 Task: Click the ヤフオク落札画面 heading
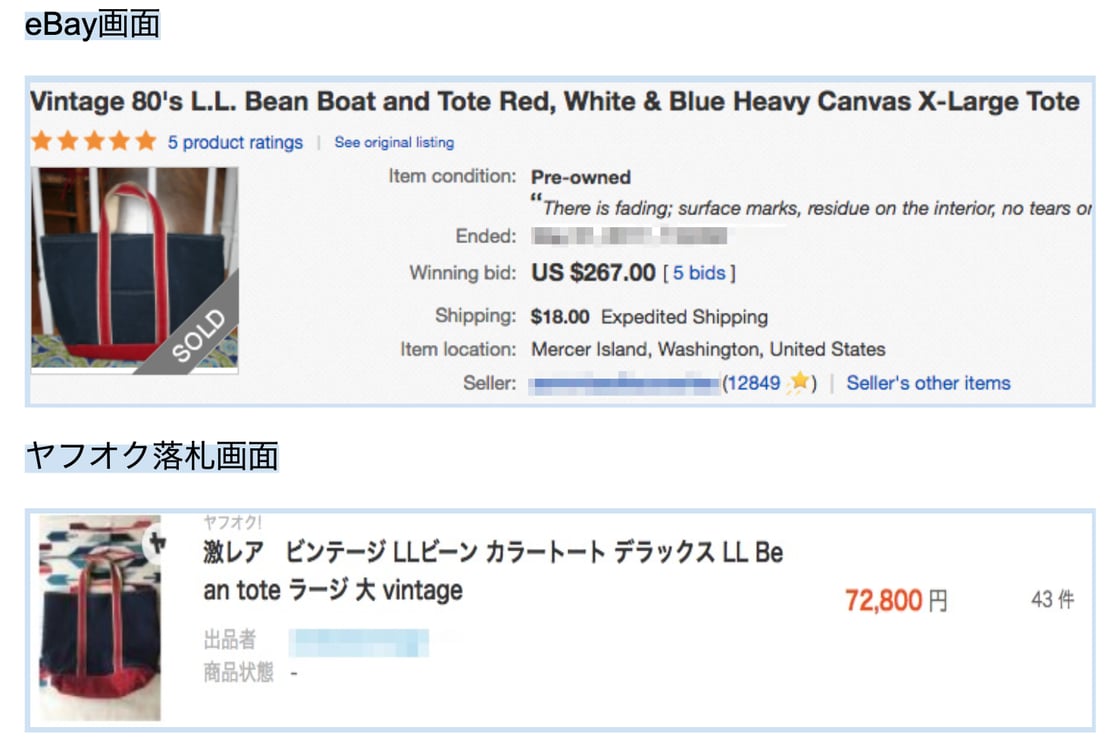151,456
